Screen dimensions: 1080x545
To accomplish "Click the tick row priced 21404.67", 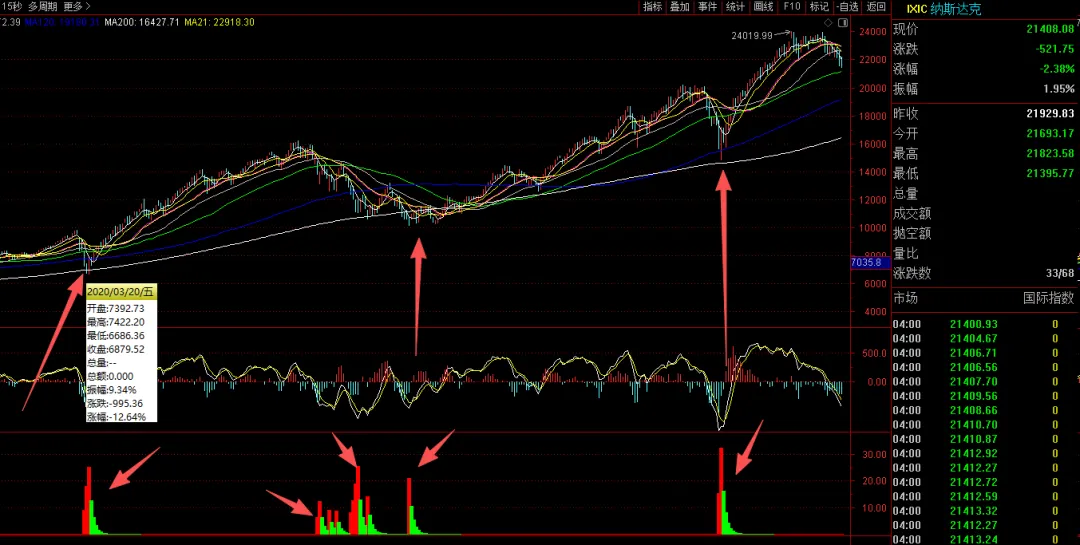I will point(984,338).
